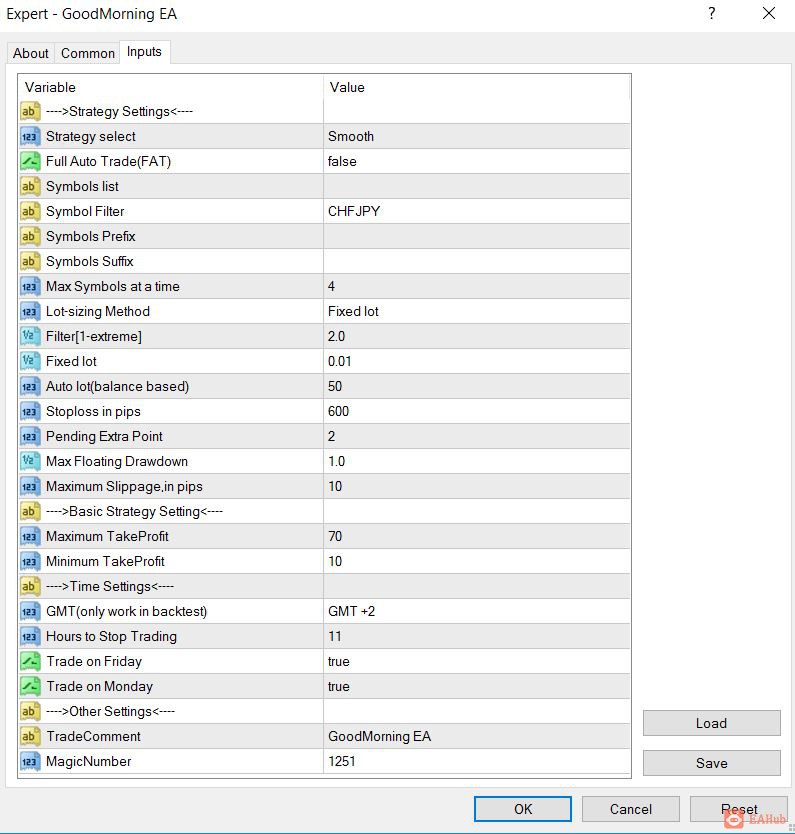Click the string icon beside Symbol Filter
Screen dimensions: 795x834
coord(30,211)
